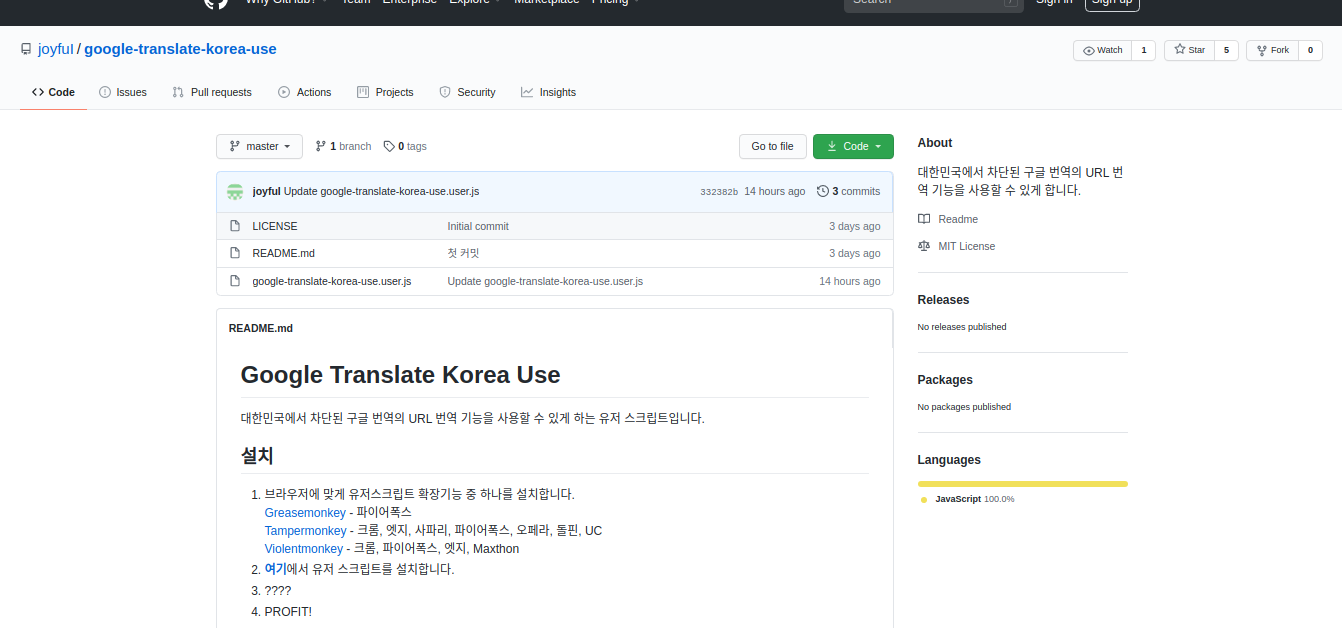
Task: Click the Packages heading
Action: (x=945, y=380)
